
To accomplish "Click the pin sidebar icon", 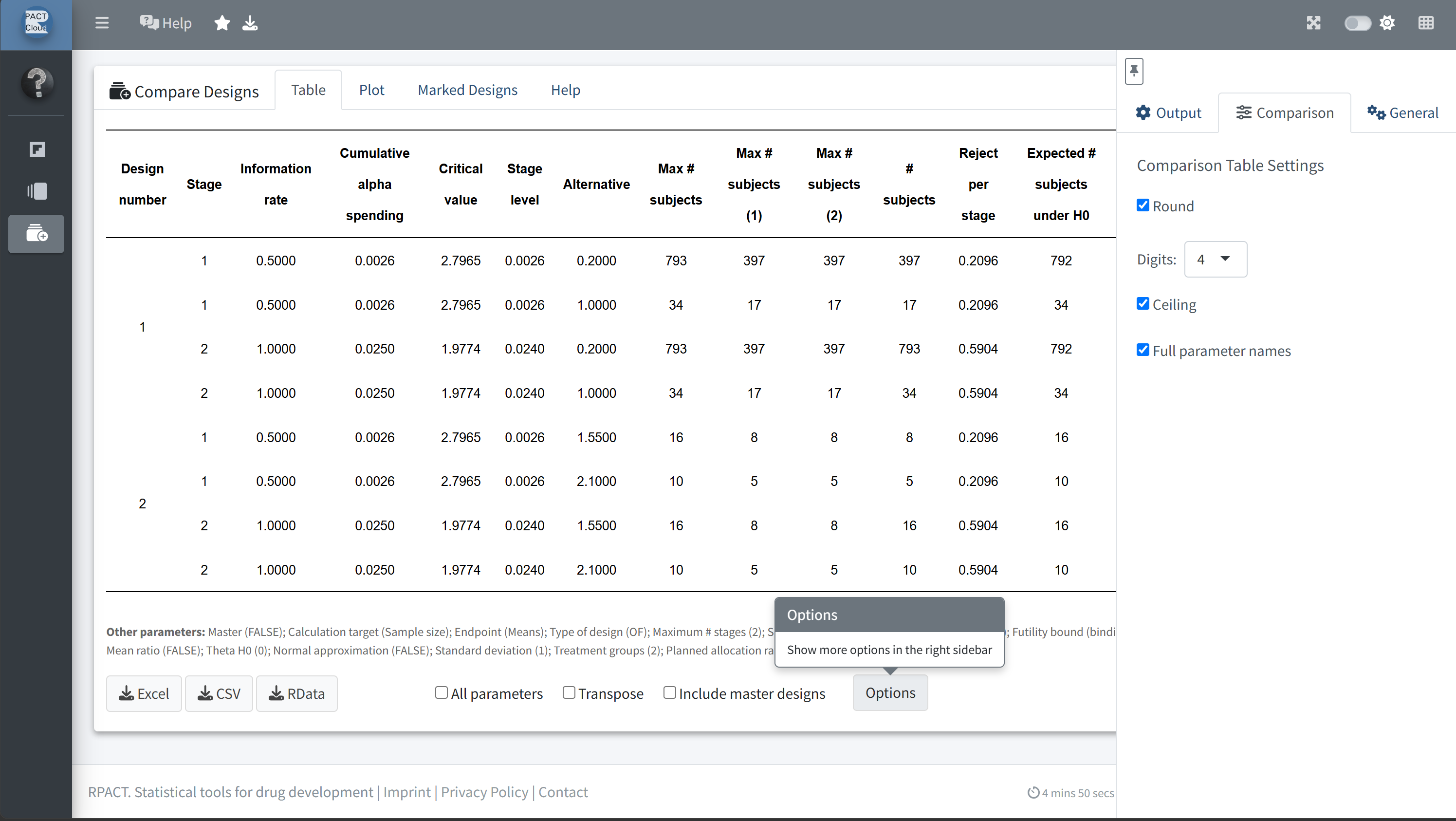I will coord(1134,71).
